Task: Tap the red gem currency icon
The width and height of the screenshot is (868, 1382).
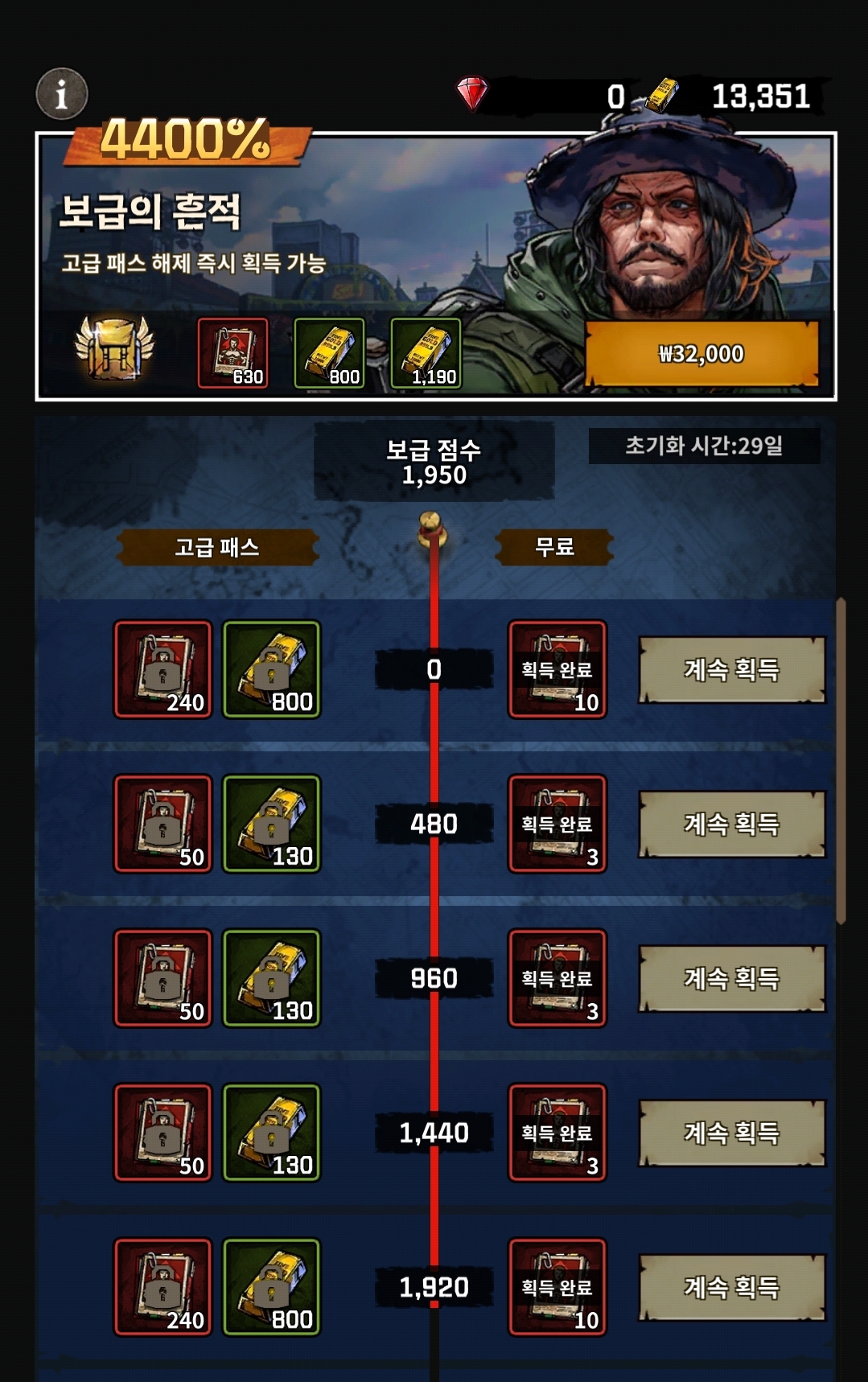Action: (x=472, y=93)
